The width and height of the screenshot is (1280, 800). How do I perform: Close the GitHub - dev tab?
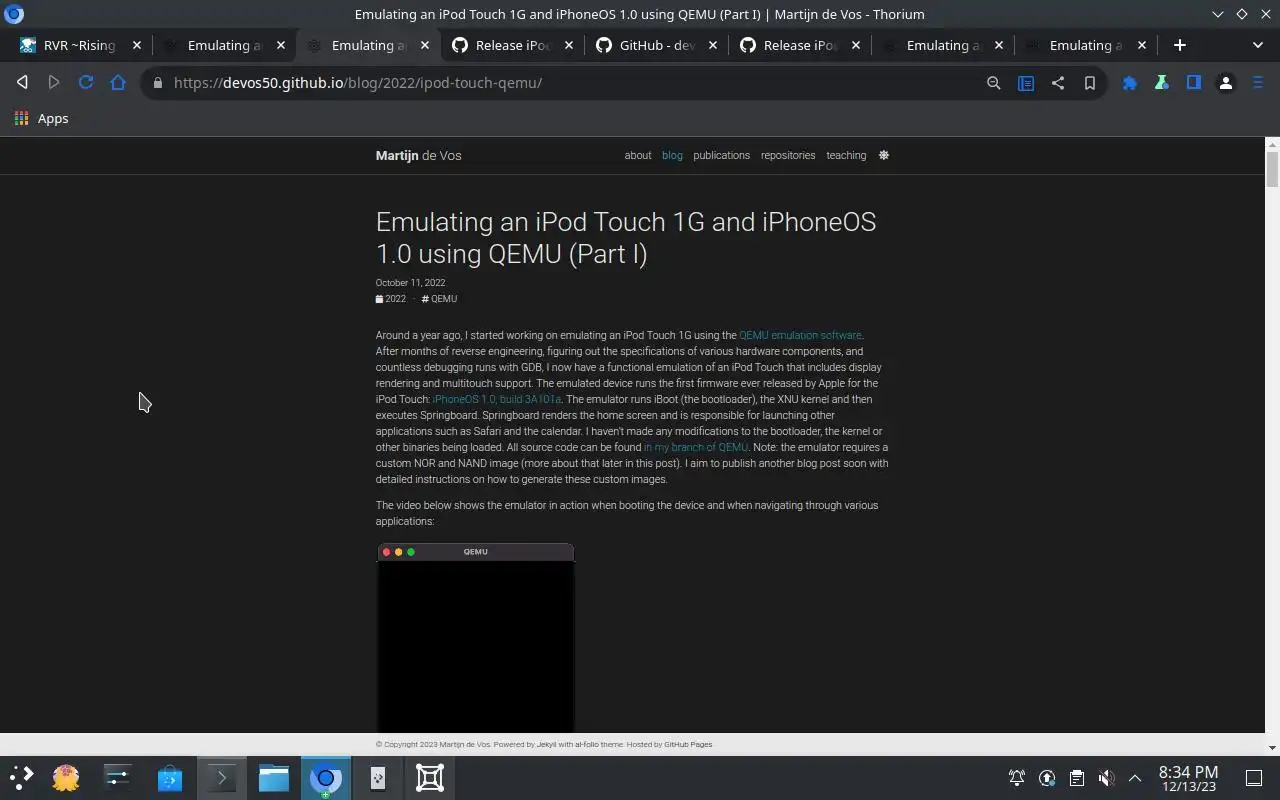(712, 45)
